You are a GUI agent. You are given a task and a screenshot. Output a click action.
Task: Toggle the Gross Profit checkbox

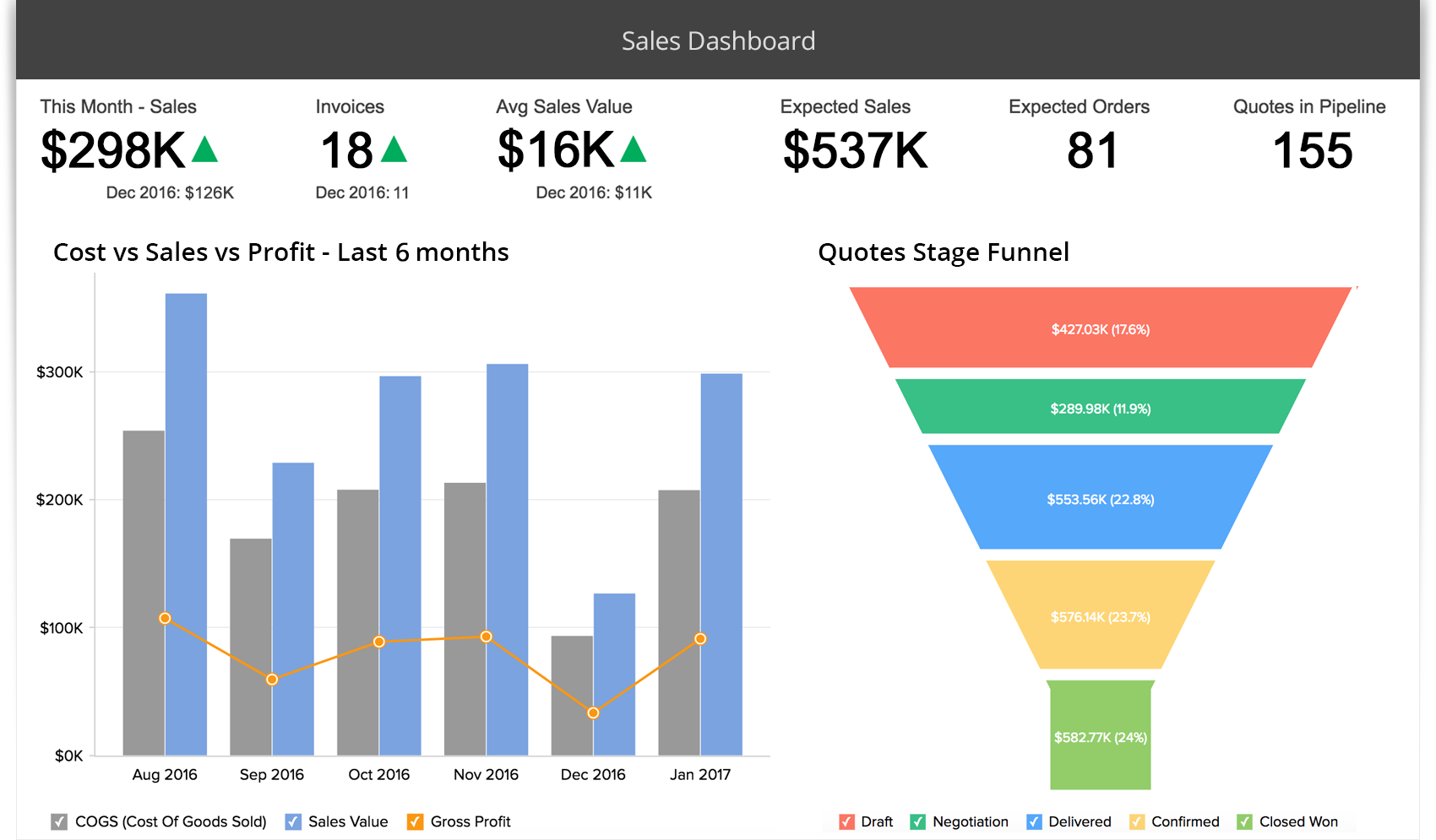pyautogui.click(x=413, y=821)
